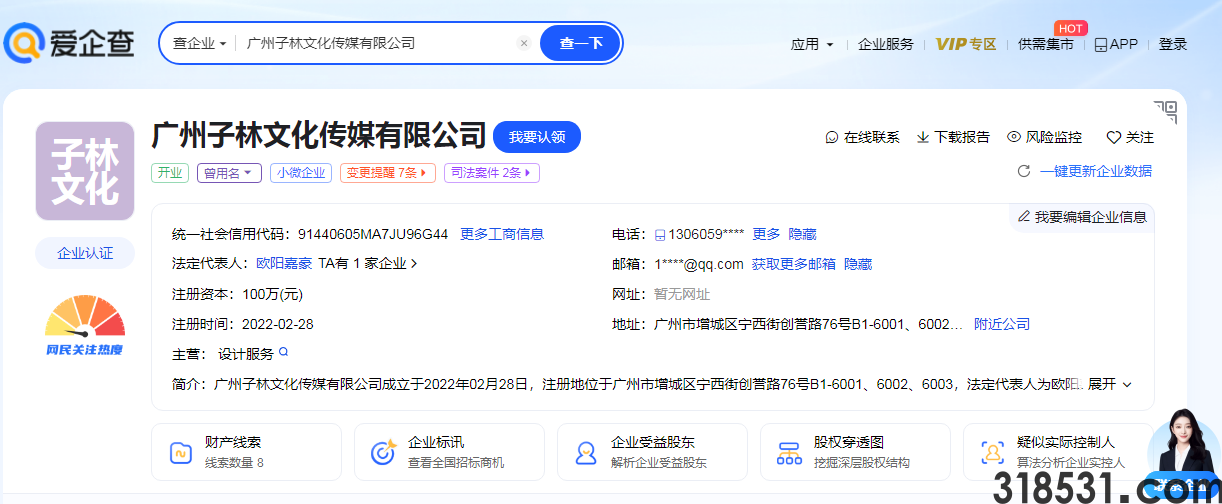Open VIP专区
This screenshot has width=1222, height=504.
(x=966, y=44)
